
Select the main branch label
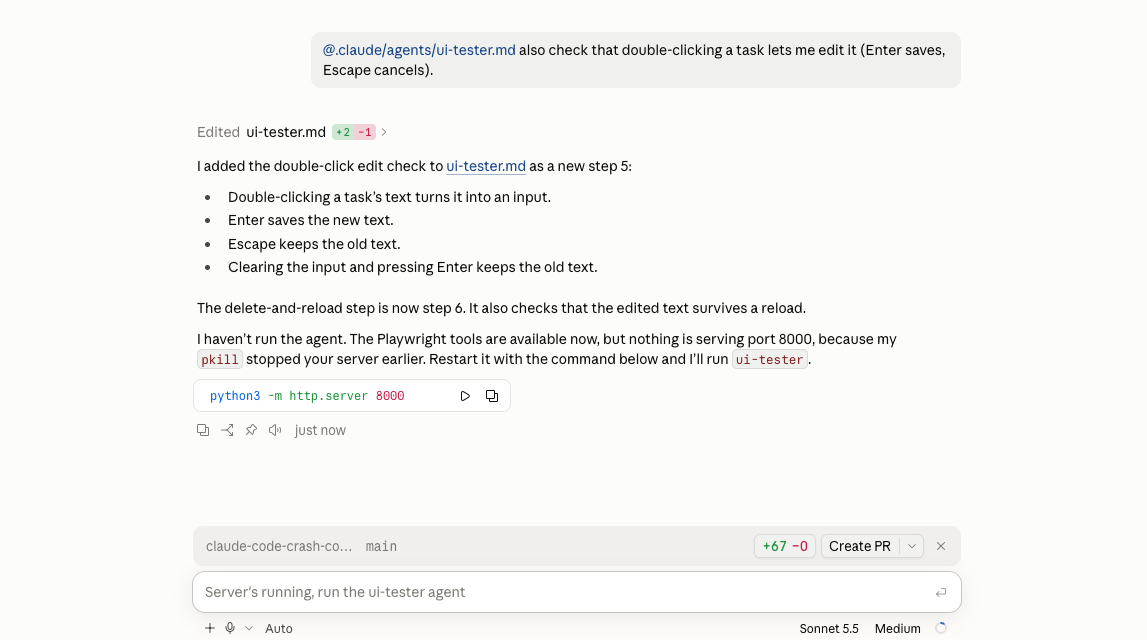381,546
